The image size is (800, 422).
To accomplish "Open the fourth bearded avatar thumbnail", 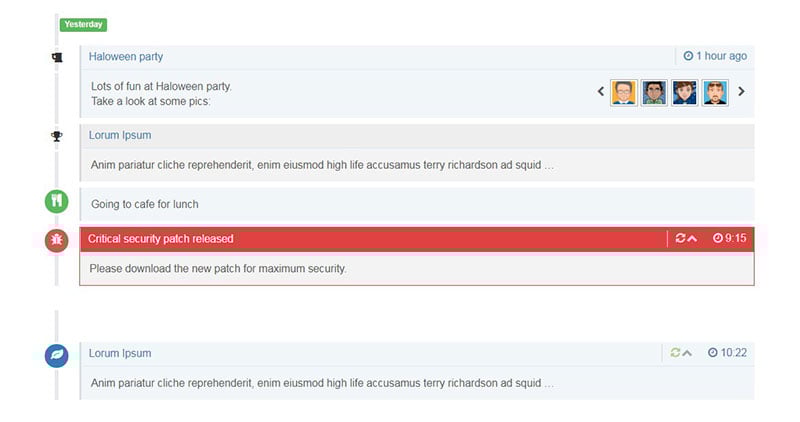I will [715, 93].
